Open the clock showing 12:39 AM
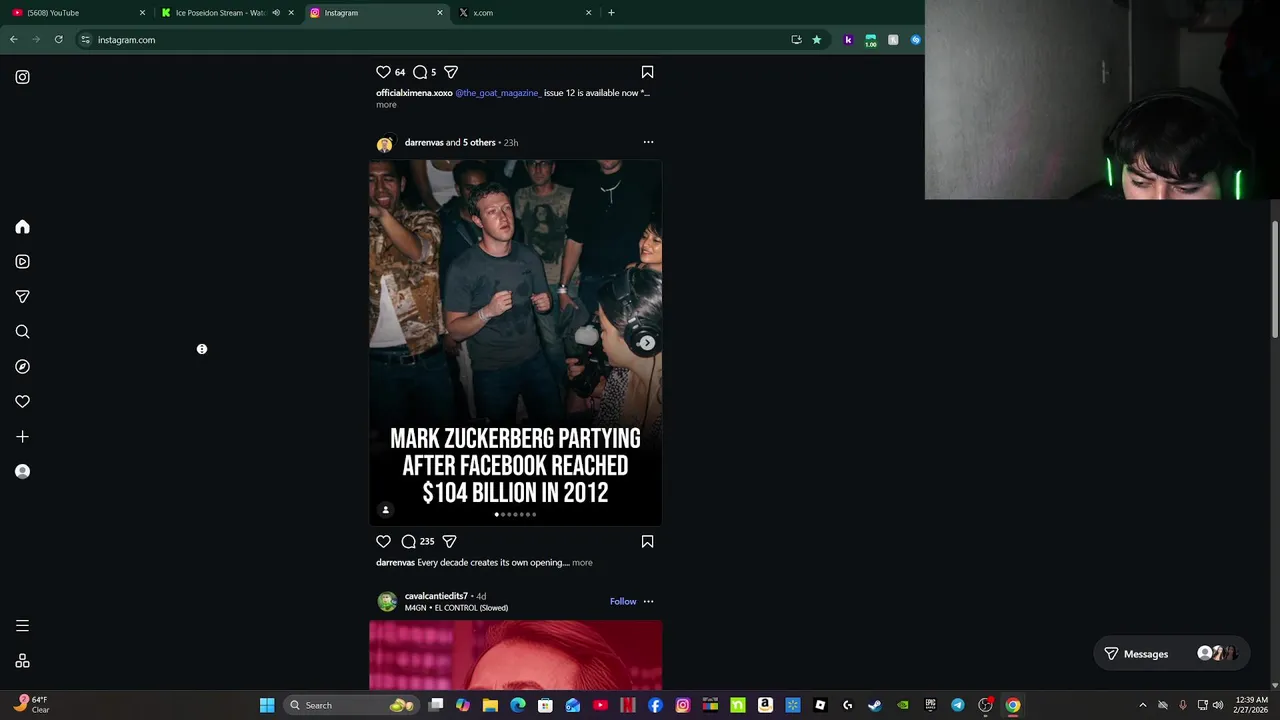Screen dimensions: 1280x720 tap(1251, 705)
